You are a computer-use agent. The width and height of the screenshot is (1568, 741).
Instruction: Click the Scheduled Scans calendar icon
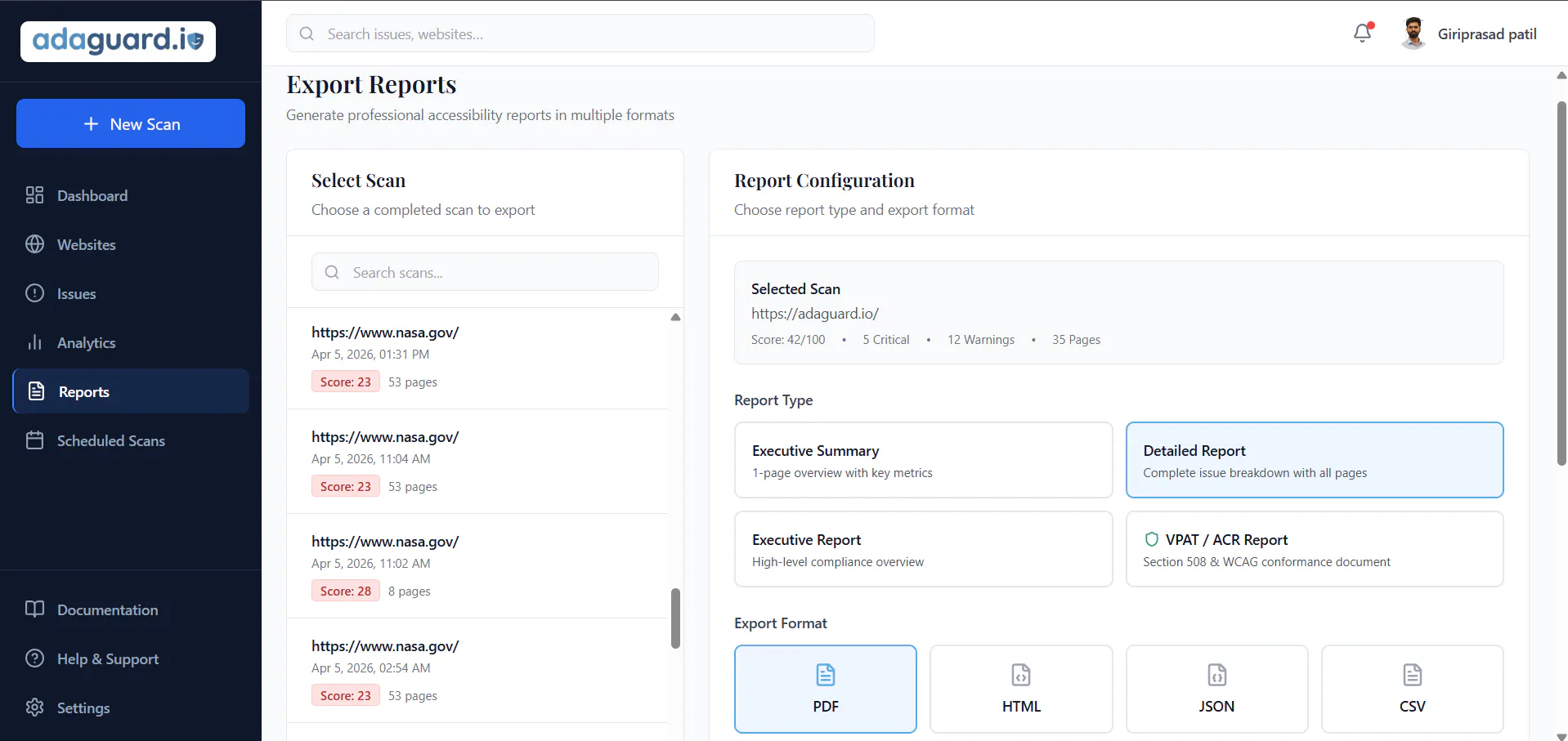pos(34,440)
